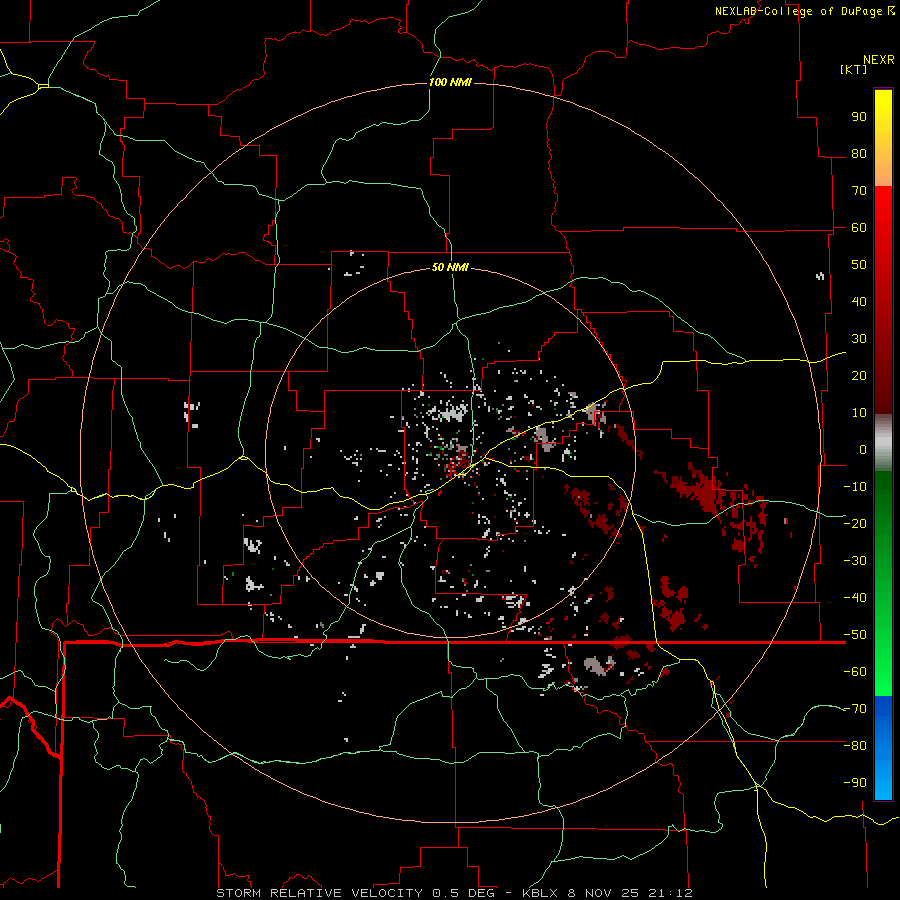The width and height of the screenshot is (900, 900).
Task: Click the "[KT]" units label
Action: [x=854, y=69]
